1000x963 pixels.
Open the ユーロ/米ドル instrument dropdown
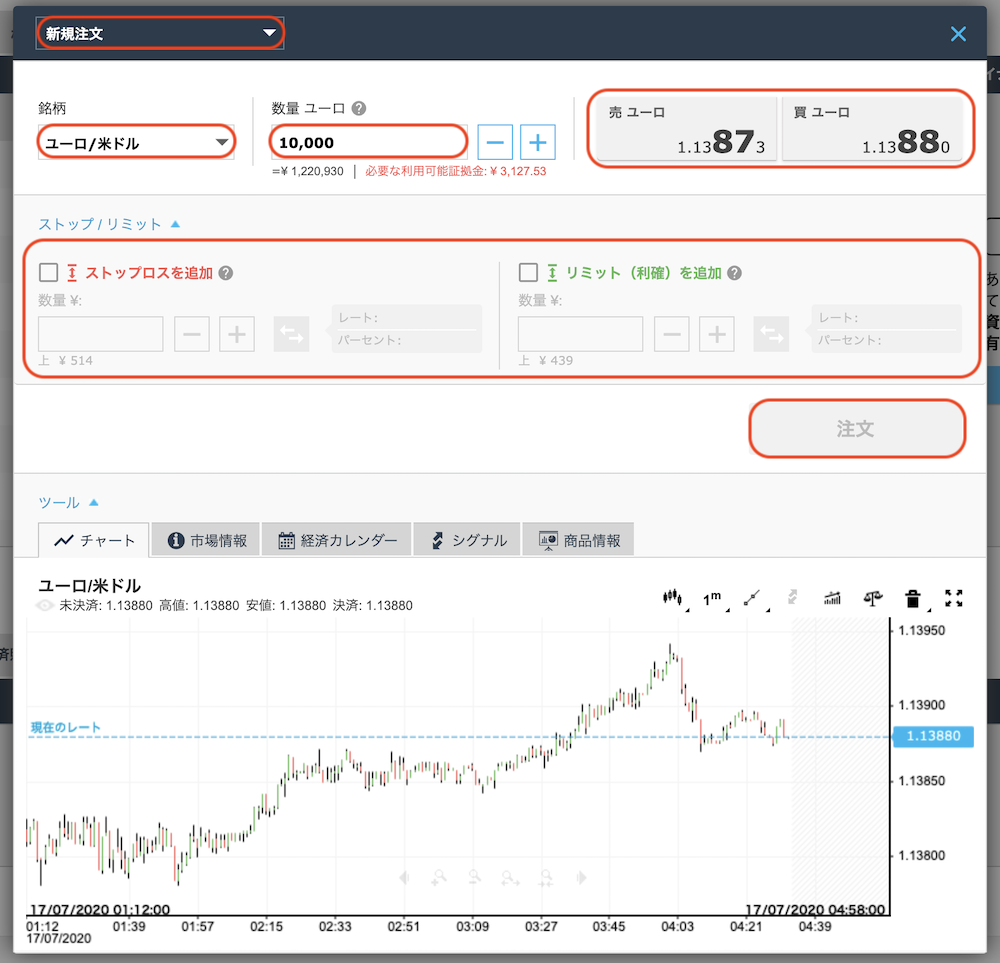[136, 141]
